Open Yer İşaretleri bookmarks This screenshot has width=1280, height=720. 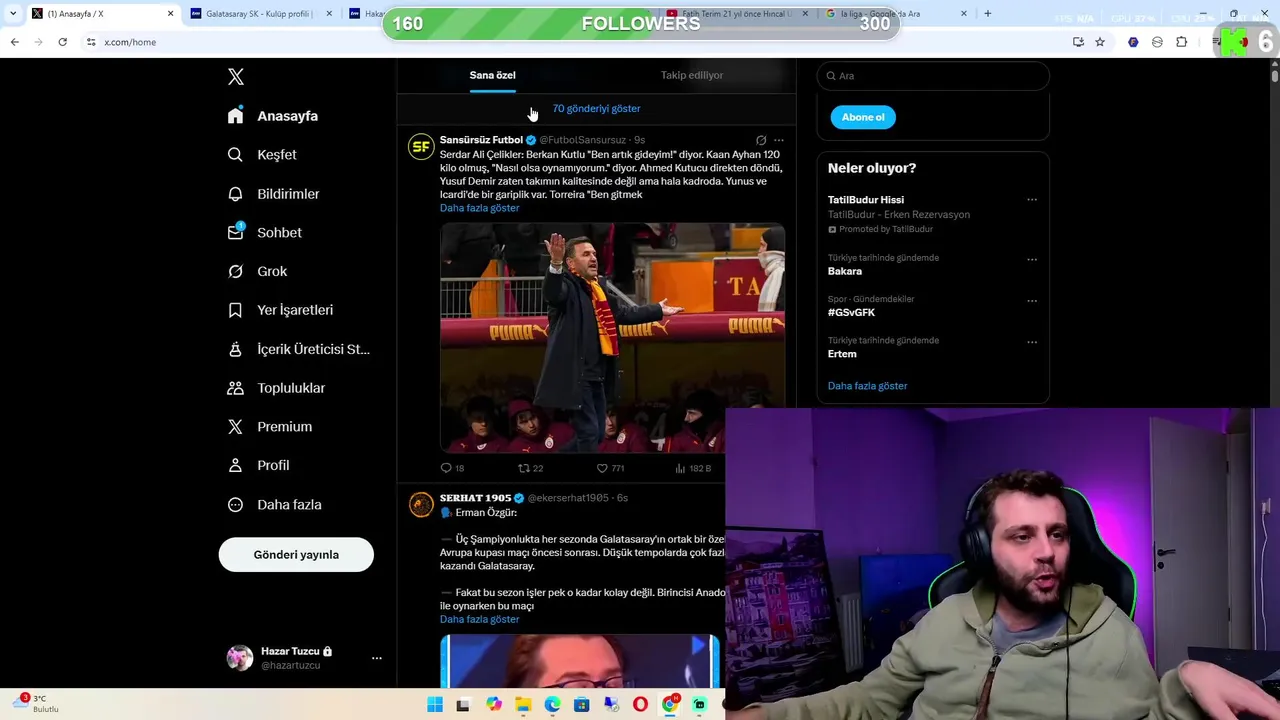(x=280, y=310)
